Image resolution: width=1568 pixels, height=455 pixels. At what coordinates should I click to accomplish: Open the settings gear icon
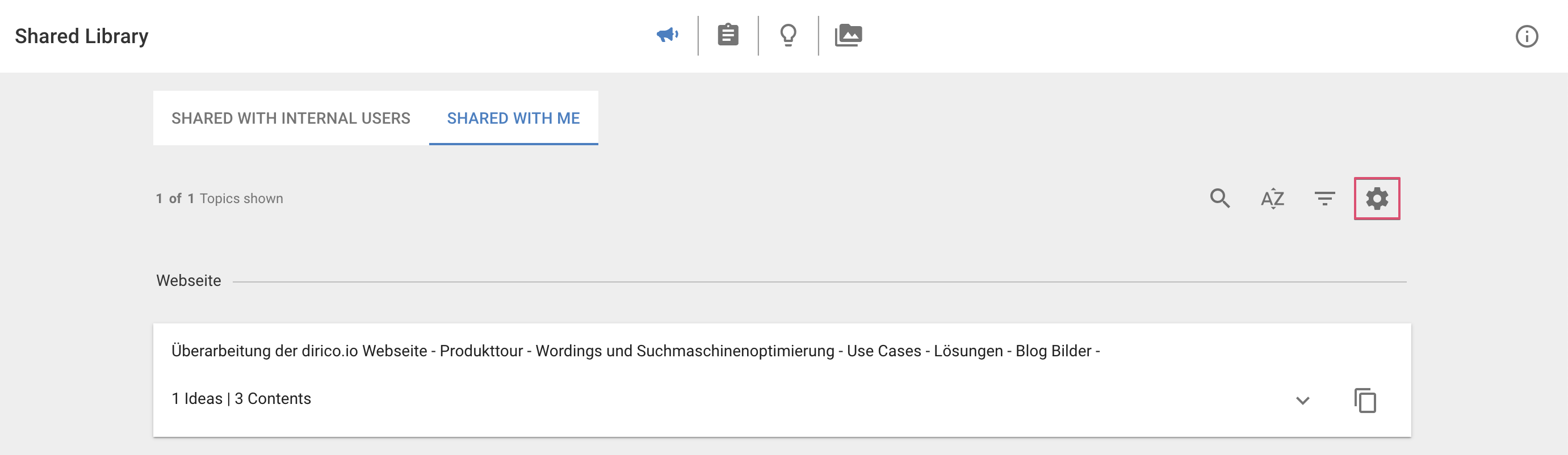coord(1377,199)
